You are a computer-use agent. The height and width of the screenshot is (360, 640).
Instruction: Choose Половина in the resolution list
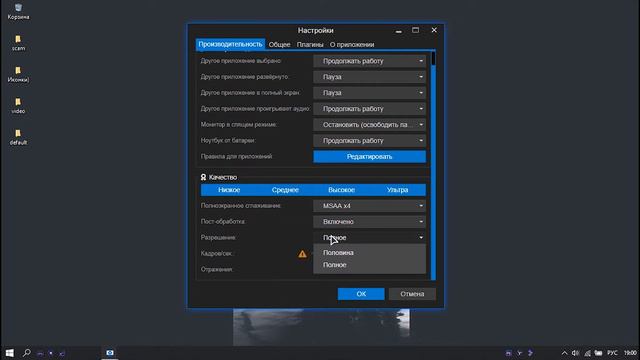pos(369,253)
